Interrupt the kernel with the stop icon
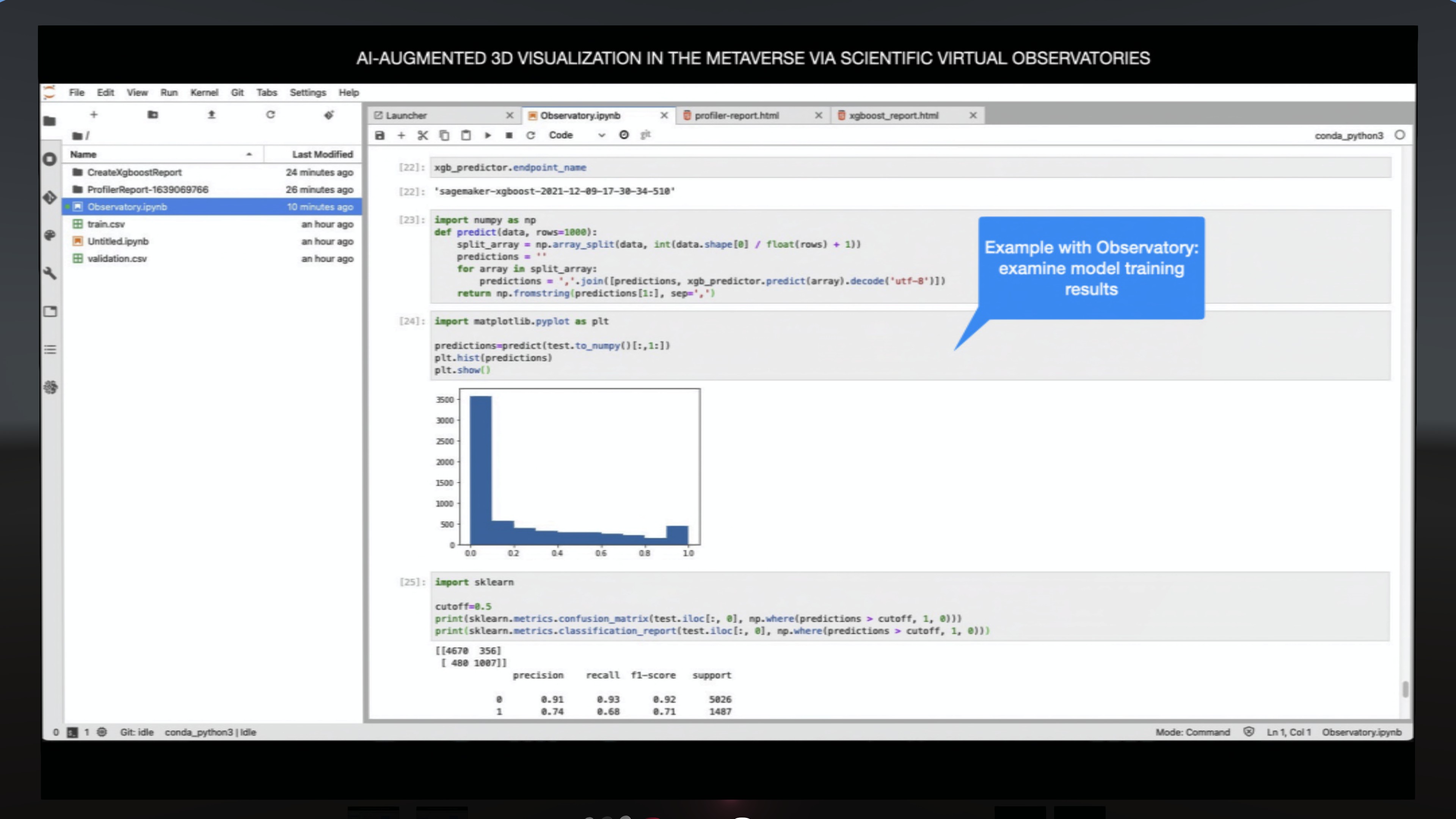This screenshot has width=1456, height=819. (x=509, y=135)
